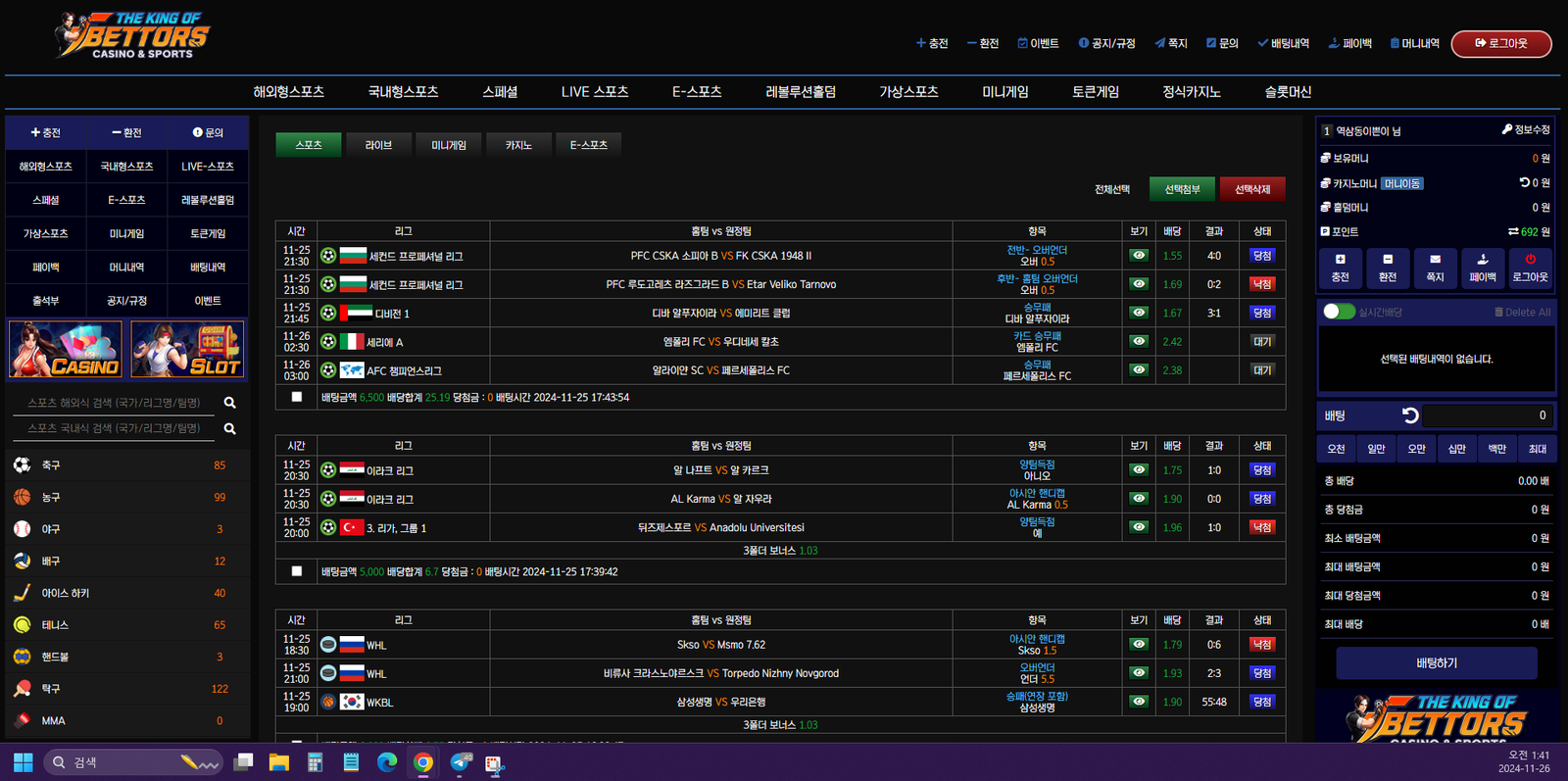Open LIVE 스포츠 in the main menu
The width and height of the screenshot is (1568, 781).
[x=594, y=92]
